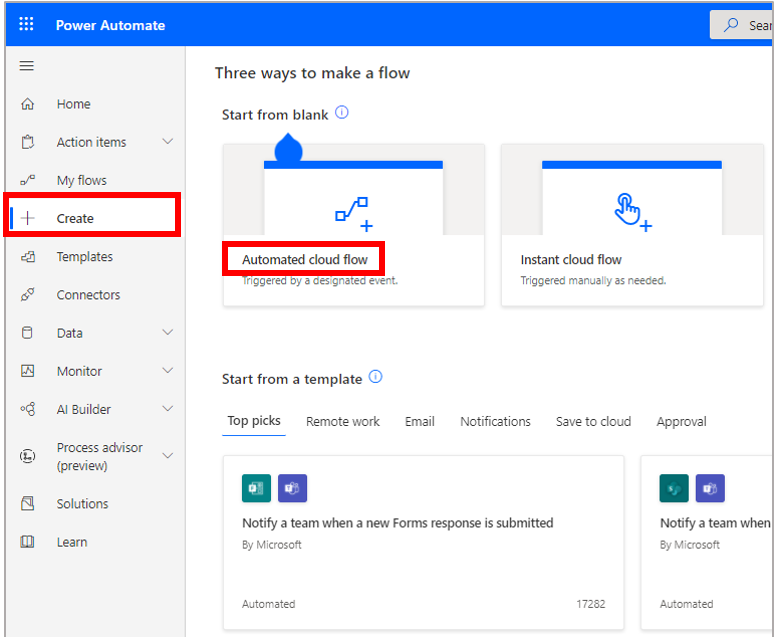This screenshot has height=637, width=777.
Task: Click the AI Builder icon
Action: click(x=28, y=409)
